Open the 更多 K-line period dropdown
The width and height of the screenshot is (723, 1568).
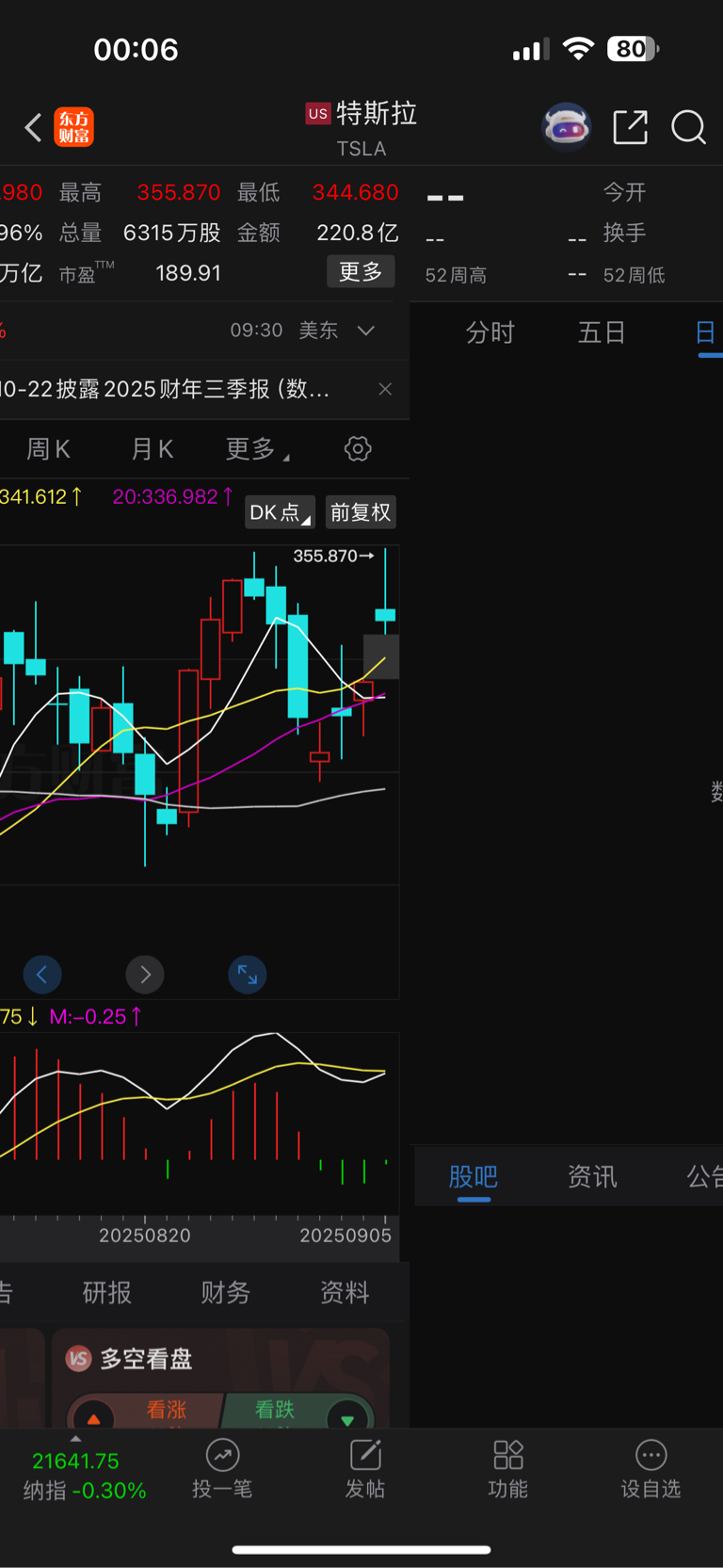(x=257, y=449)
